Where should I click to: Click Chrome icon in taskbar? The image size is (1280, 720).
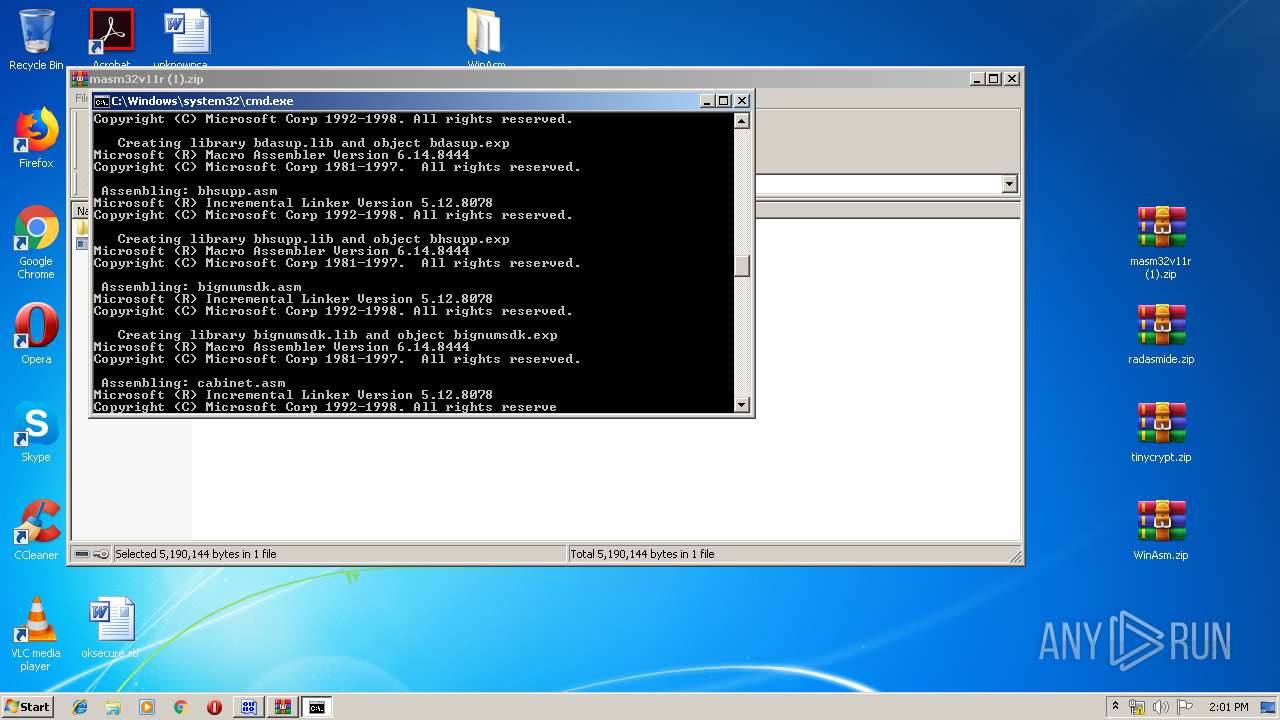[x=180, y=707]
